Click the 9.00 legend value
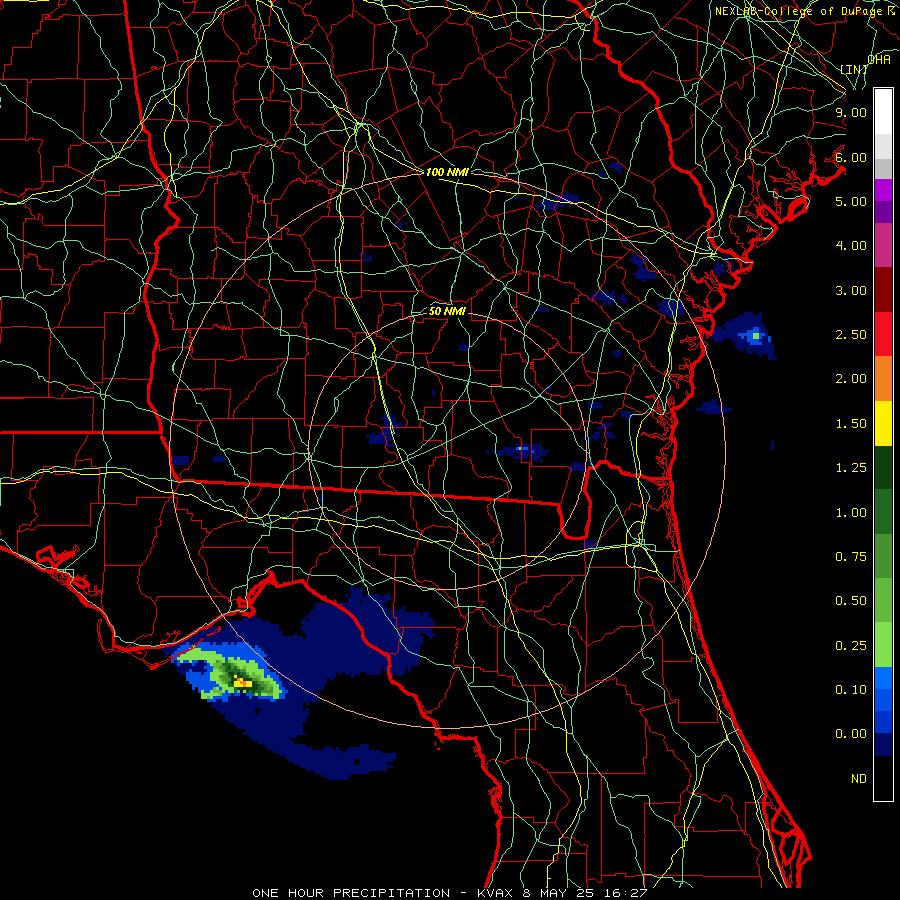This screenshot has height=900, width=900. pyautogui.click(x=851, y=112)
